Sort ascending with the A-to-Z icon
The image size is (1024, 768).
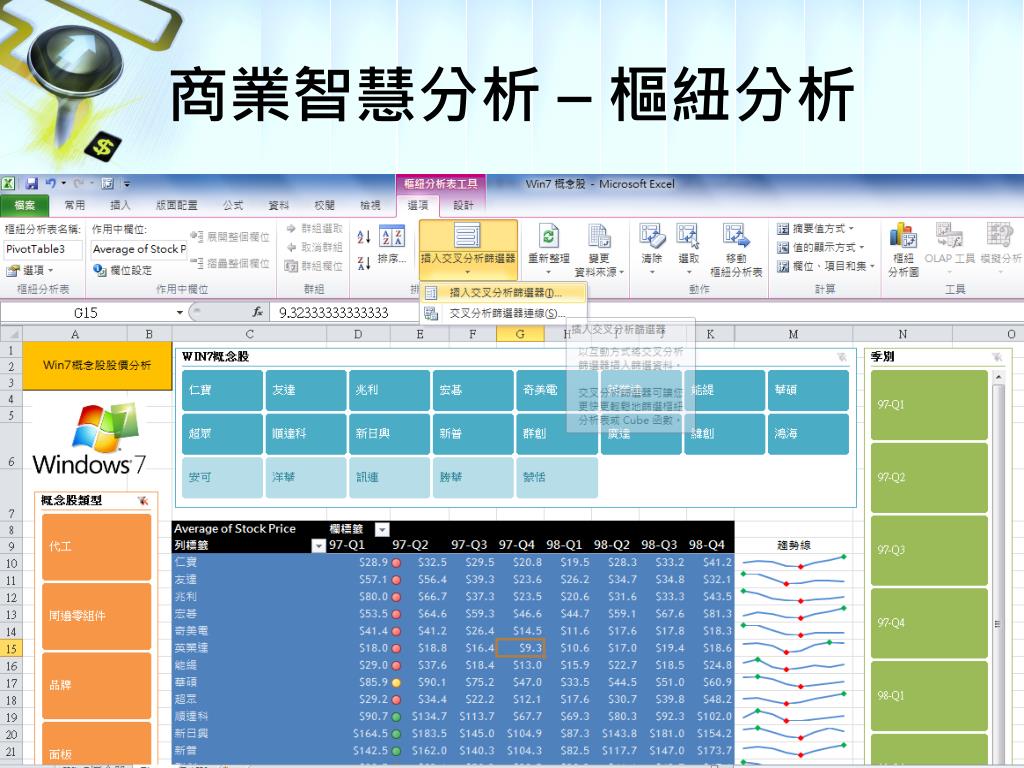(x=364, y=237)
